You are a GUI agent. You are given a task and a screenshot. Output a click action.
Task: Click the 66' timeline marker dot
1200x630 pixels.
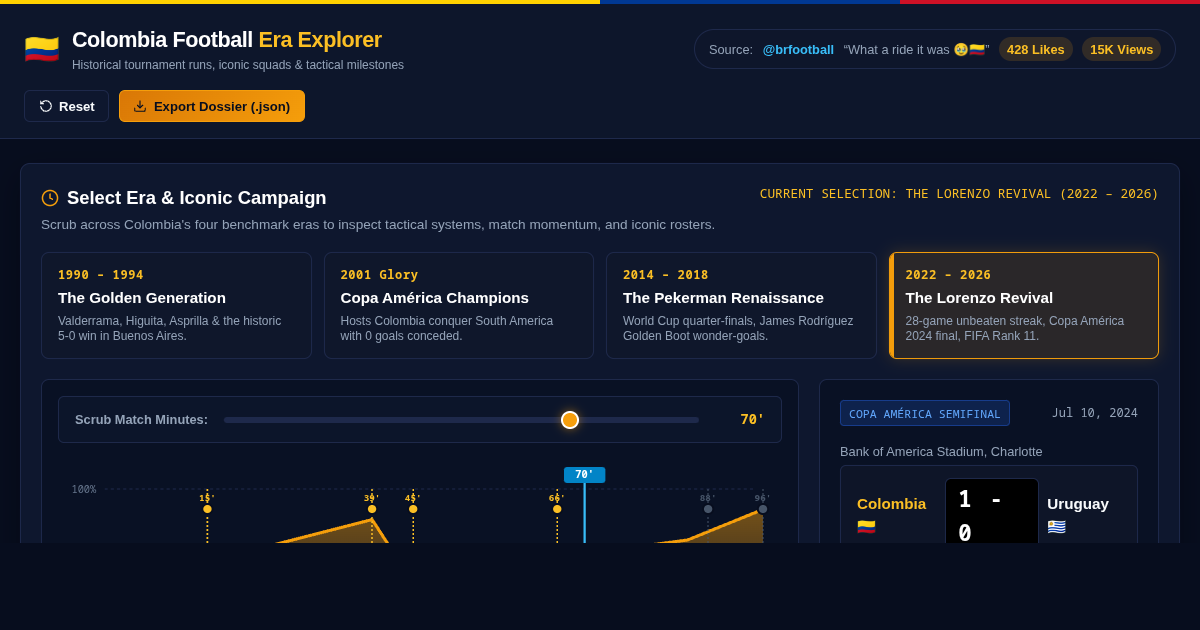pyautogui.click(x=557, y=509)
